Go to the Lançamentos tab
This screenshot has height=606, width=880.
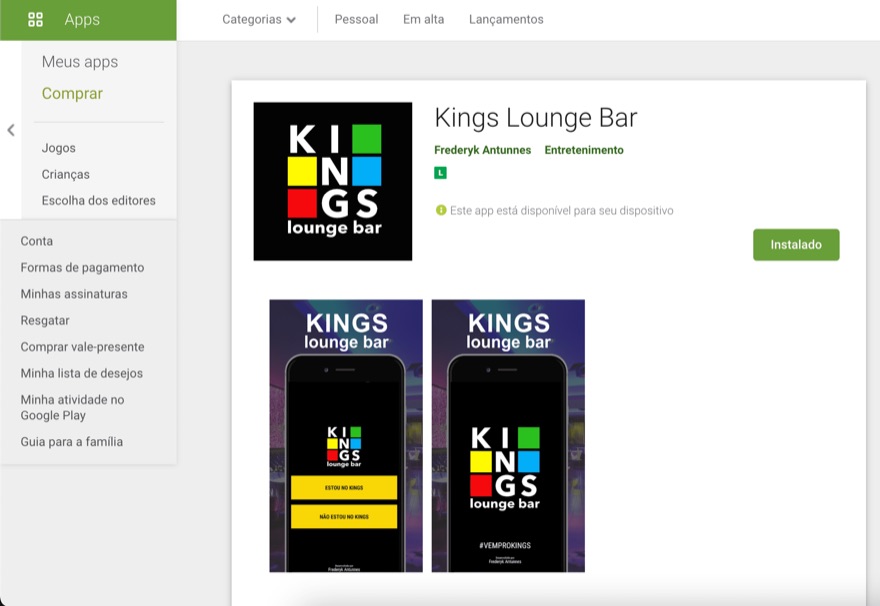(506, 20)
